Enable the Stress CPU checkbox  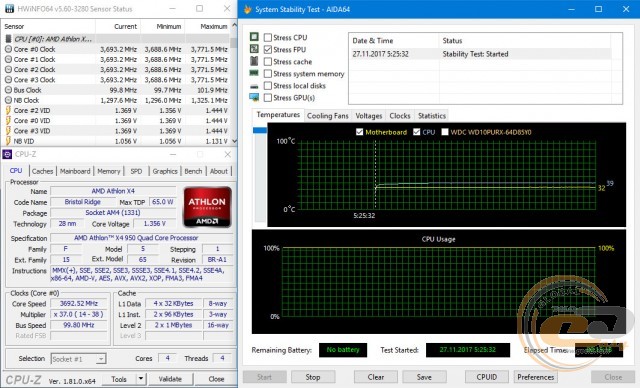point(268,38)
